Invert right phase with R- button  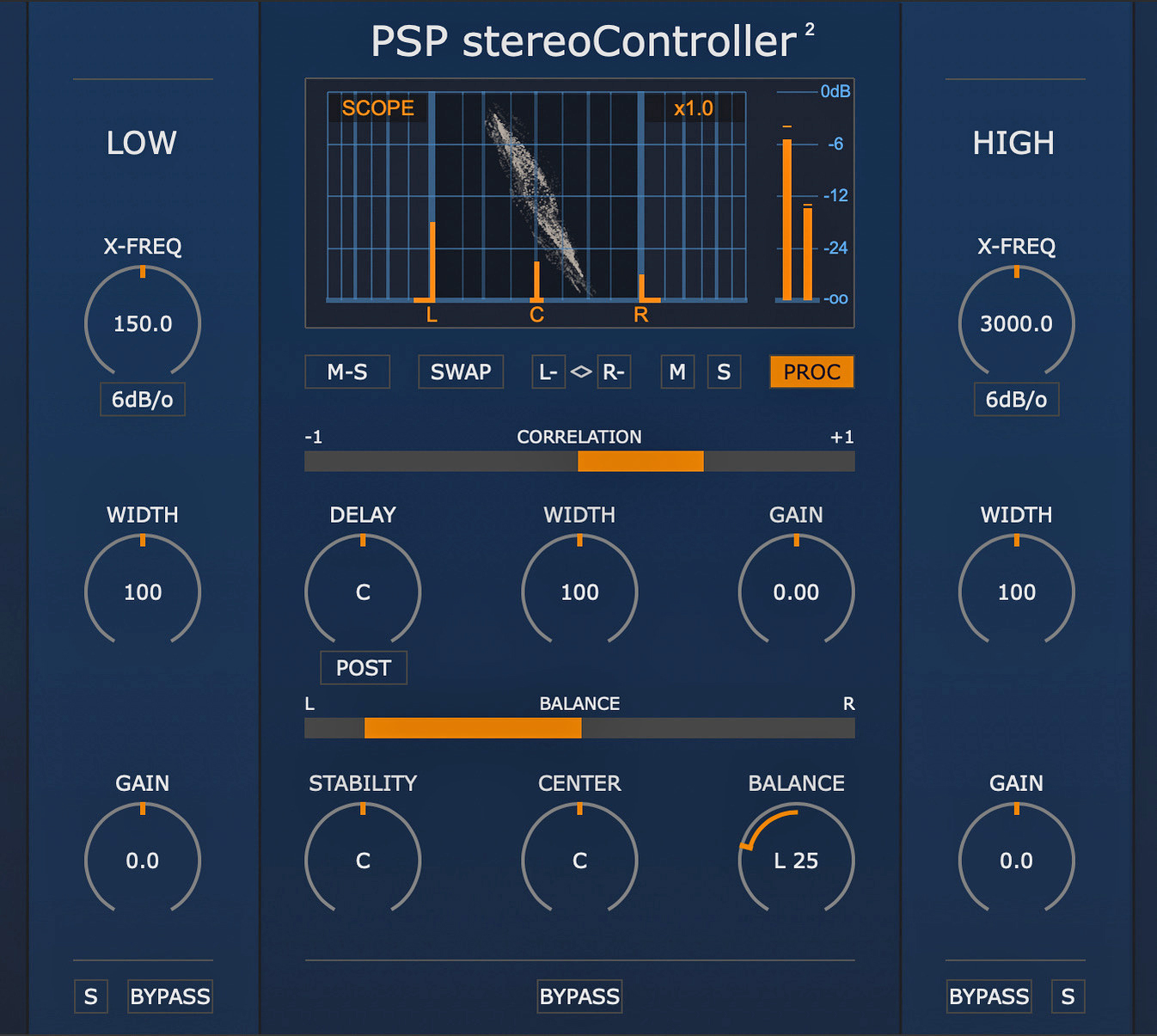(x=614, y=372)
